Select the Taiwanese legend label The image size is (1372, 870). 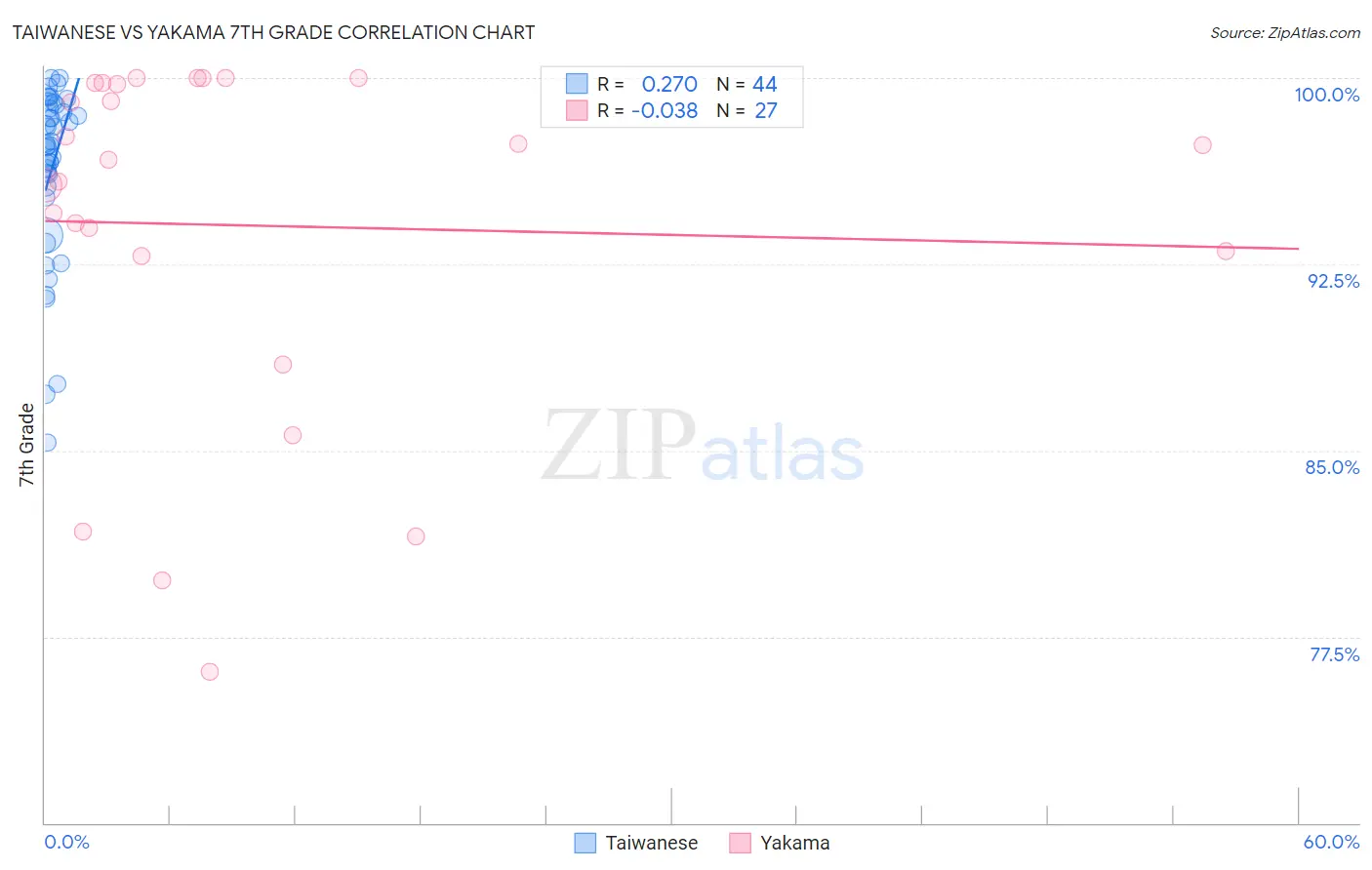(x=652, y=843)
